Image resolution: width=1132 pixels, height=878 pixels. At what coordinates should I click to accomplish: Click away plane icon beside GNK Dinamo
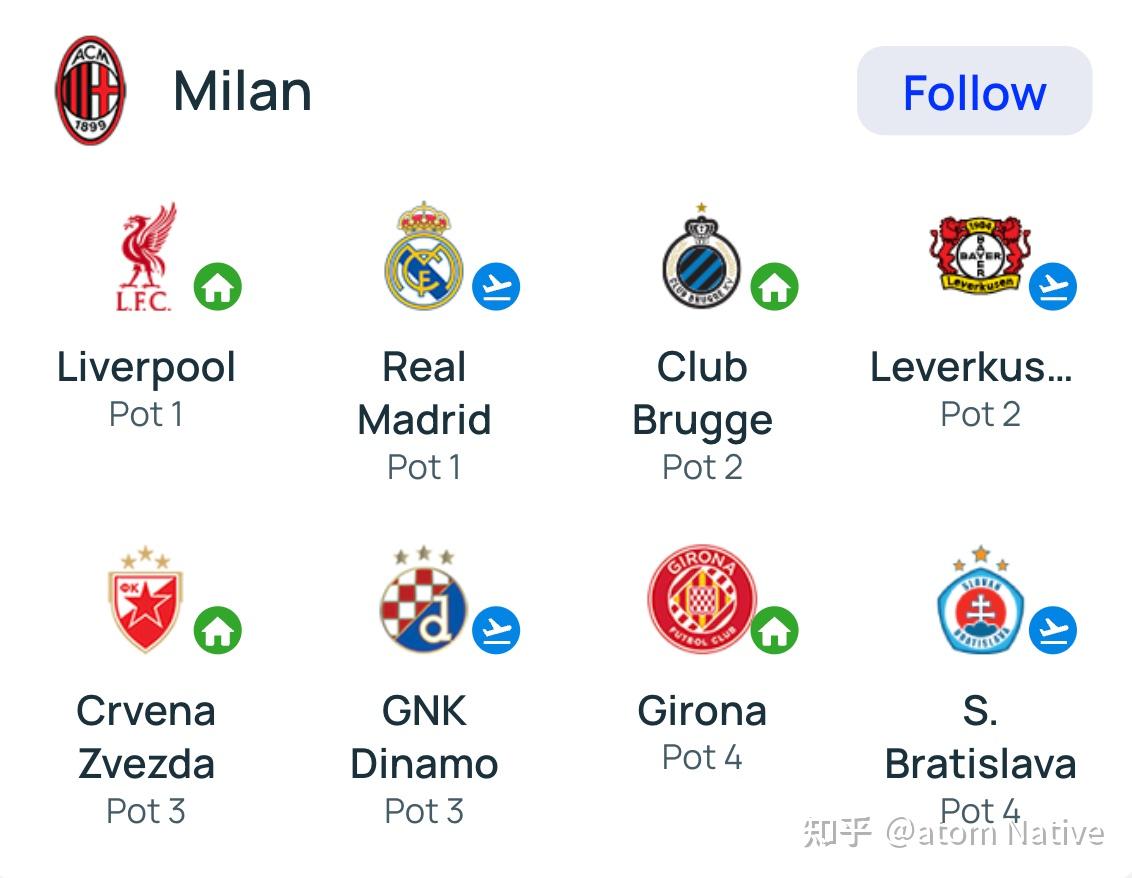[x=496, y=630]
